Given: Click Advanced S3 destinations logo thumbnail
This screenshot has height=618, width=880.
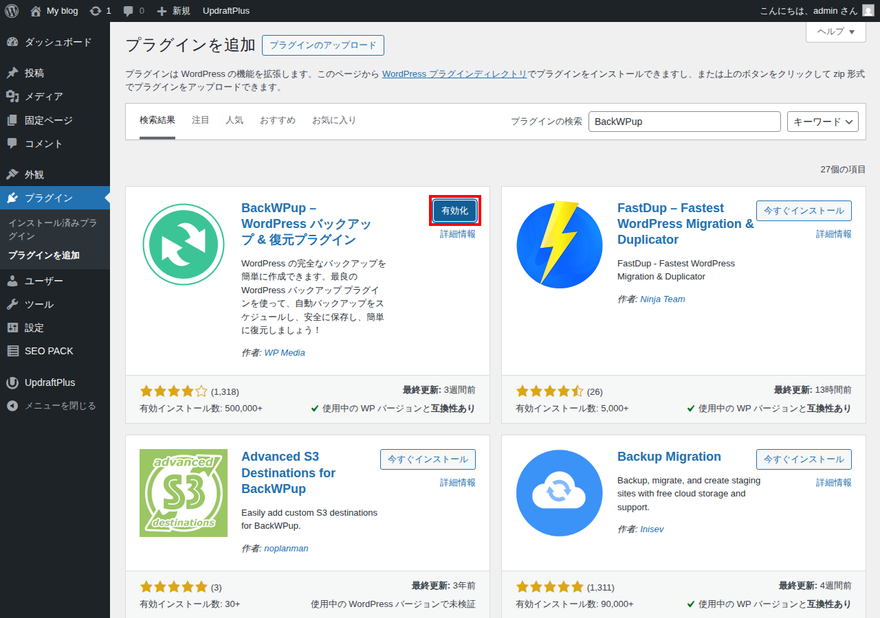Looking at the screenshot, I should tap(184, 493).
